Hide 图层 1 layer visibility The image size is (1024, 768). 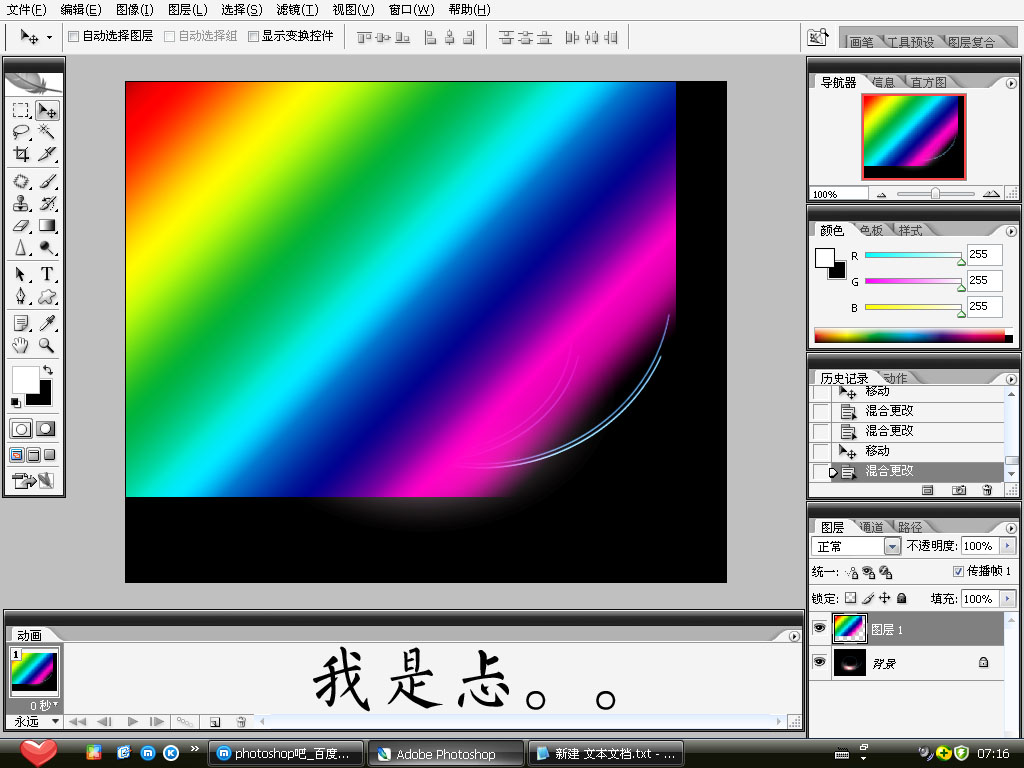(819, 628)
